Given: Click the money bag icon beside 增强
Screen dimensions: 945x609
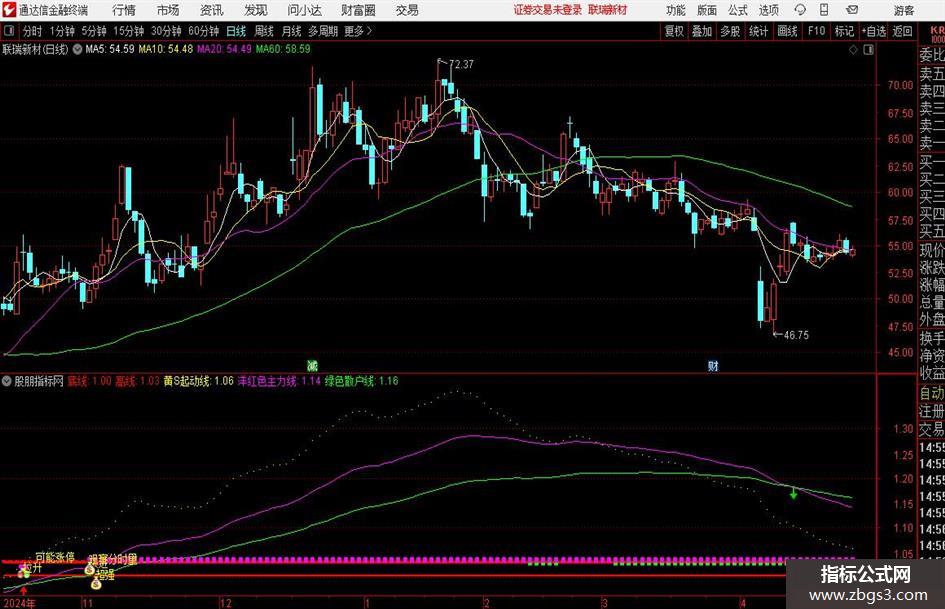Looking at the screenshot, I should 96,583.
